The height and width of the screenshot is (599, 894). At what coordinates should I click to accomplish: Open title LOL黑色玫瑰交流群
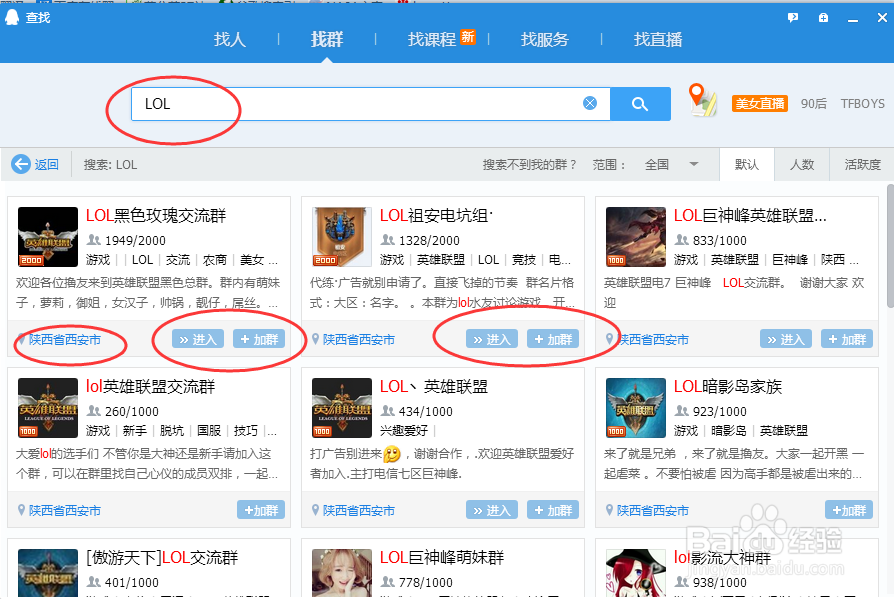[156, 216]
